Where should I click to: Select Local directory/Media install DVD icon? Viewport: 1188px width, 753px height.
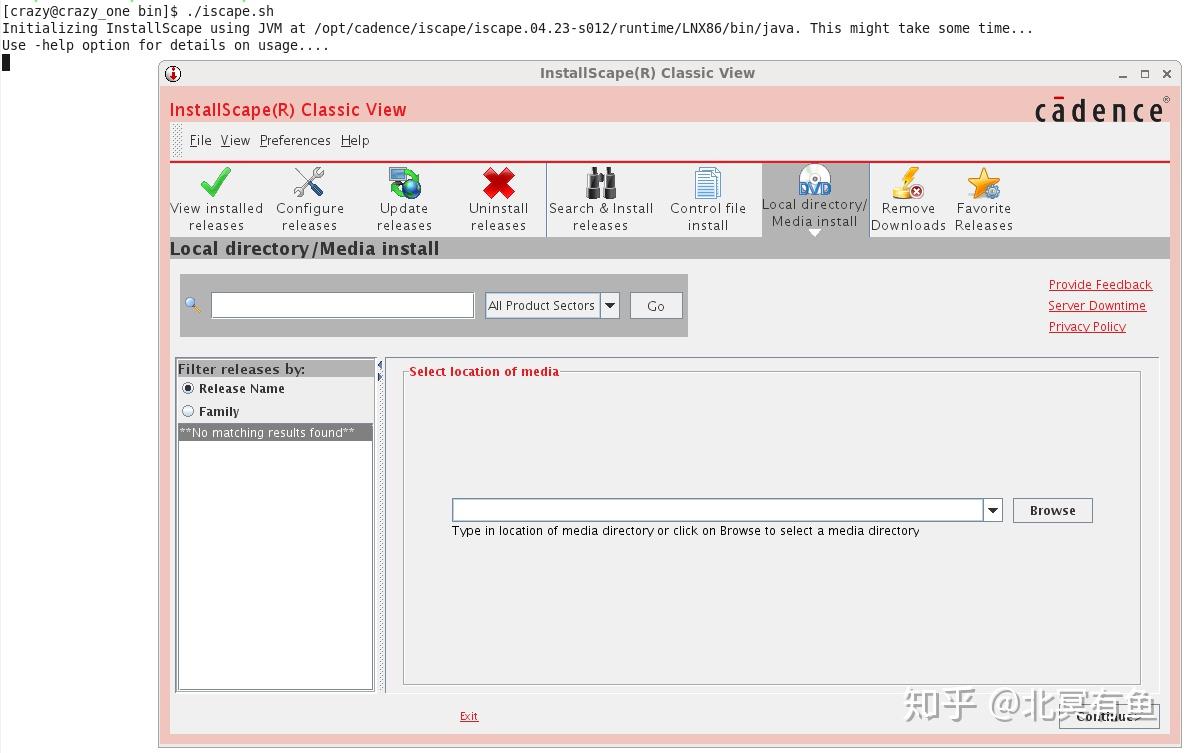point(813,181)
